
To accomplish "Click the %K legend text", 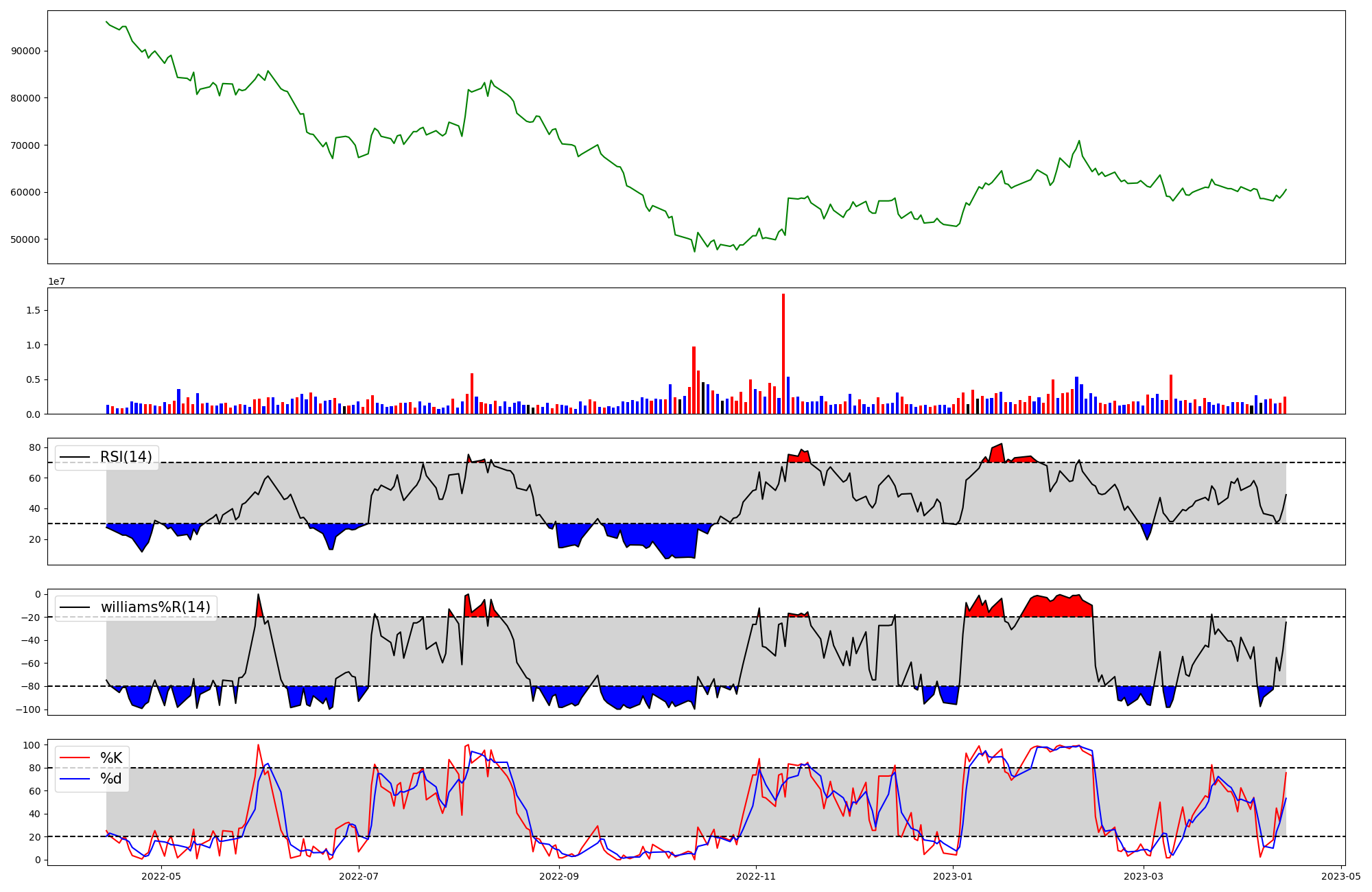I will (x=111, y=758).
